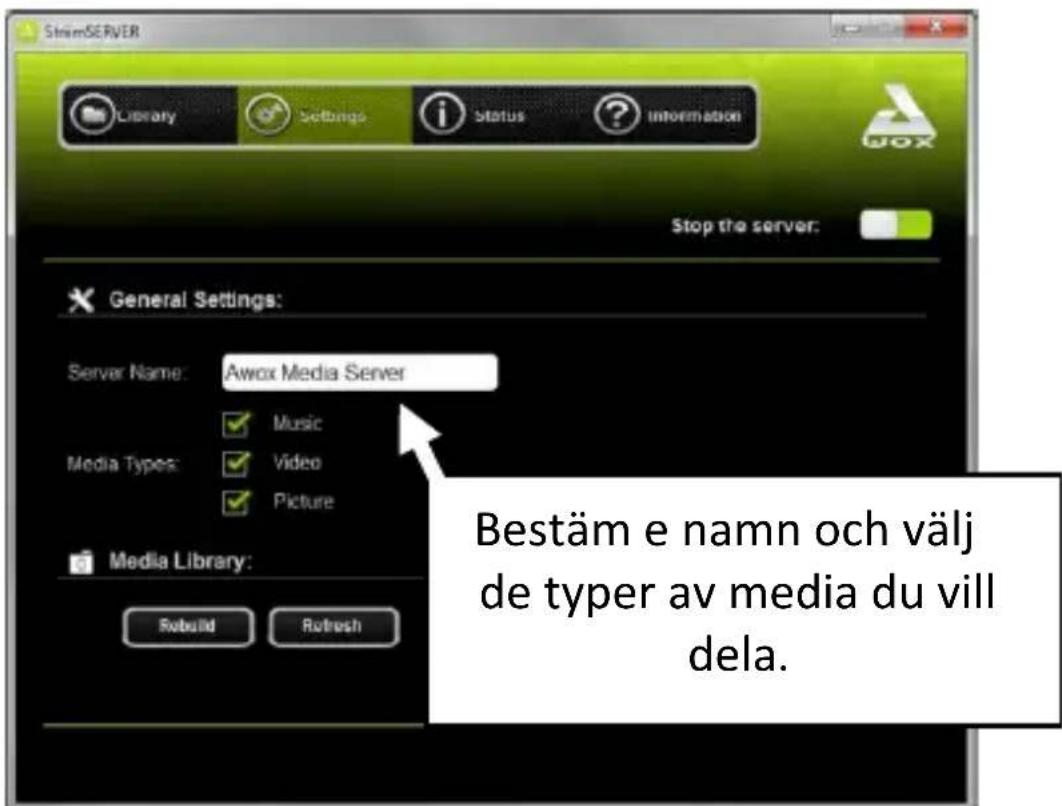Open the Library tab
Viewport: 1062px width, 806px height.
click(x=150, y=115)
